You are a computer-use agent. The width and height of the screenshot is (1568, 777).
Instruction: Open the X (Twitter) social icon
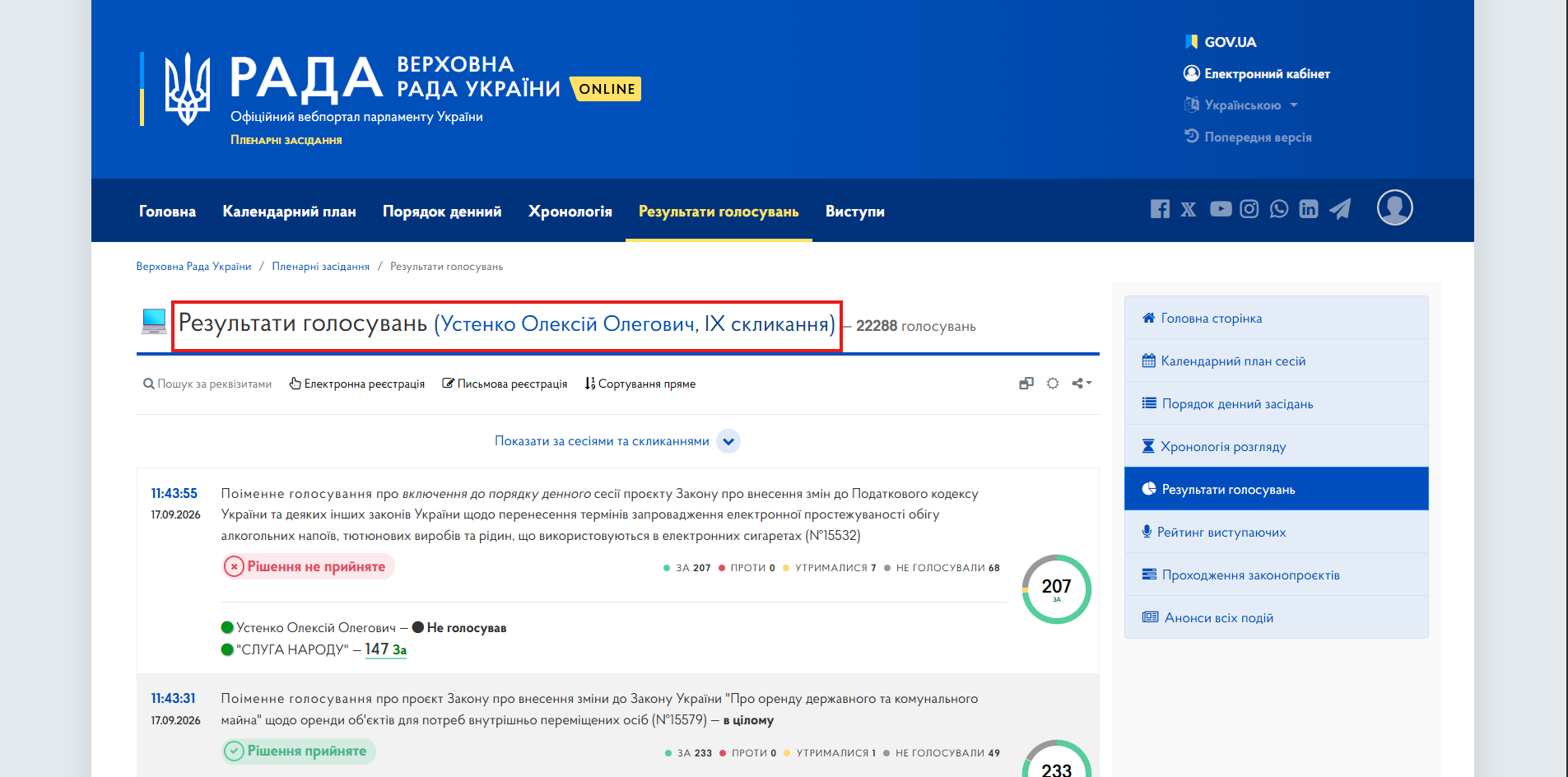click(x=1189, y=209)
